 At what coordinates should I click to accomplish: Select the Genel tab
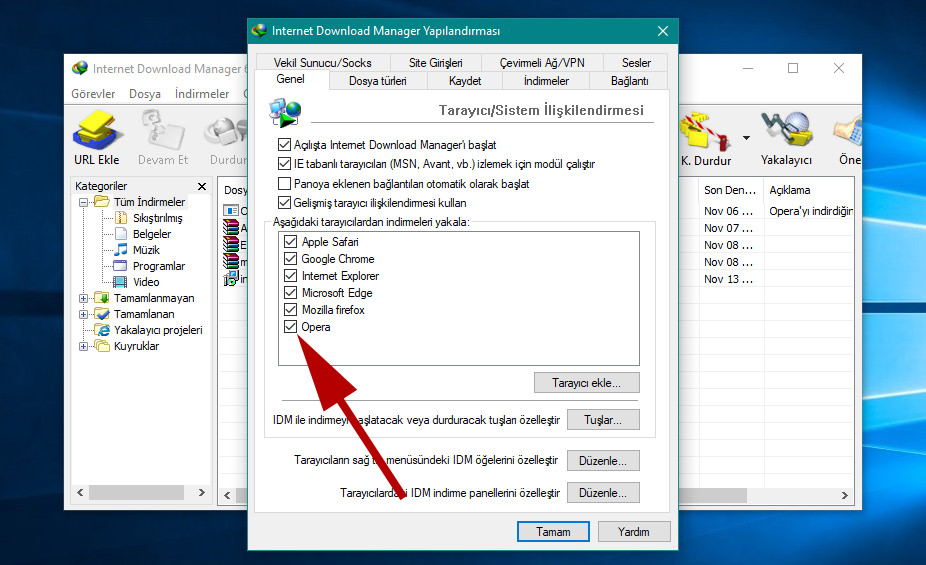291,80
